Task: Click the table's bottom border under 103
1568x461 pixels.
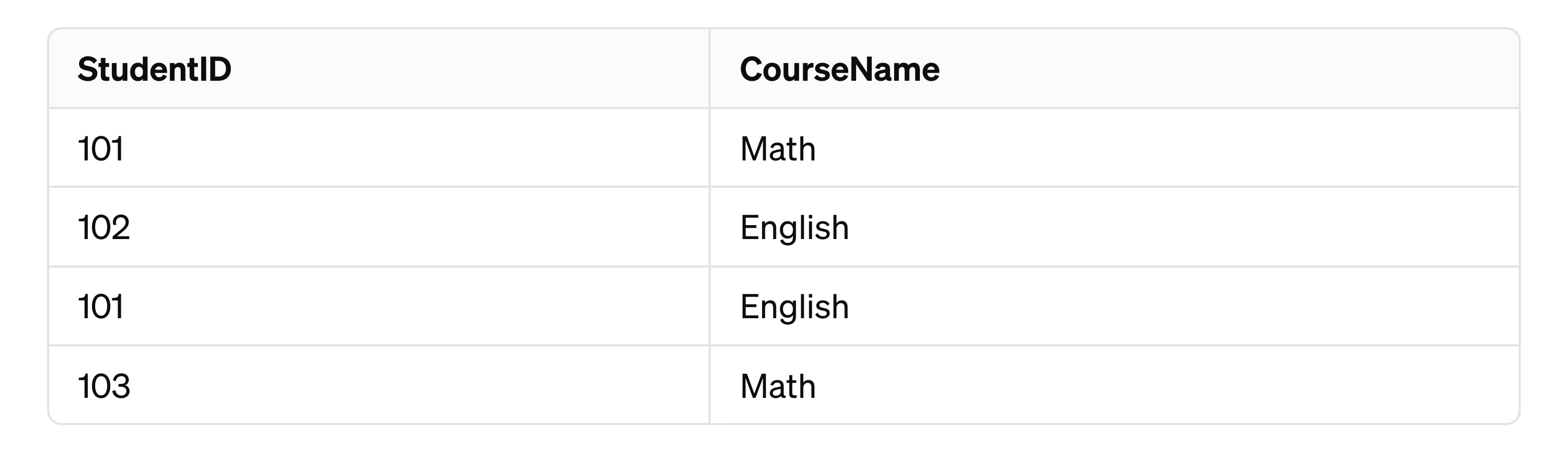Action: coord(379,424)
